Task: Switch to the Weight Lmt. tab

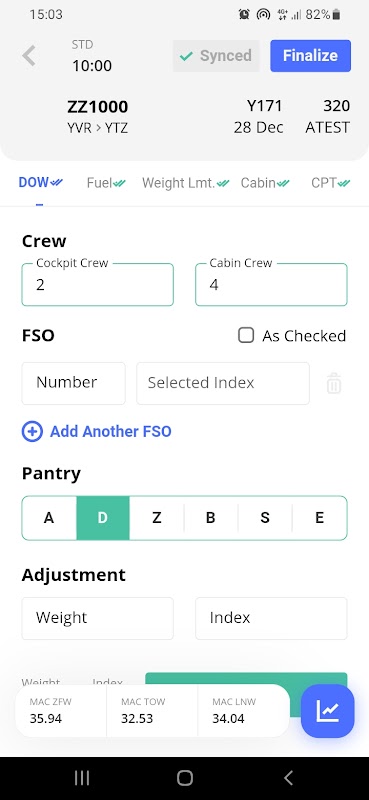Action: (x=186, y=183)
